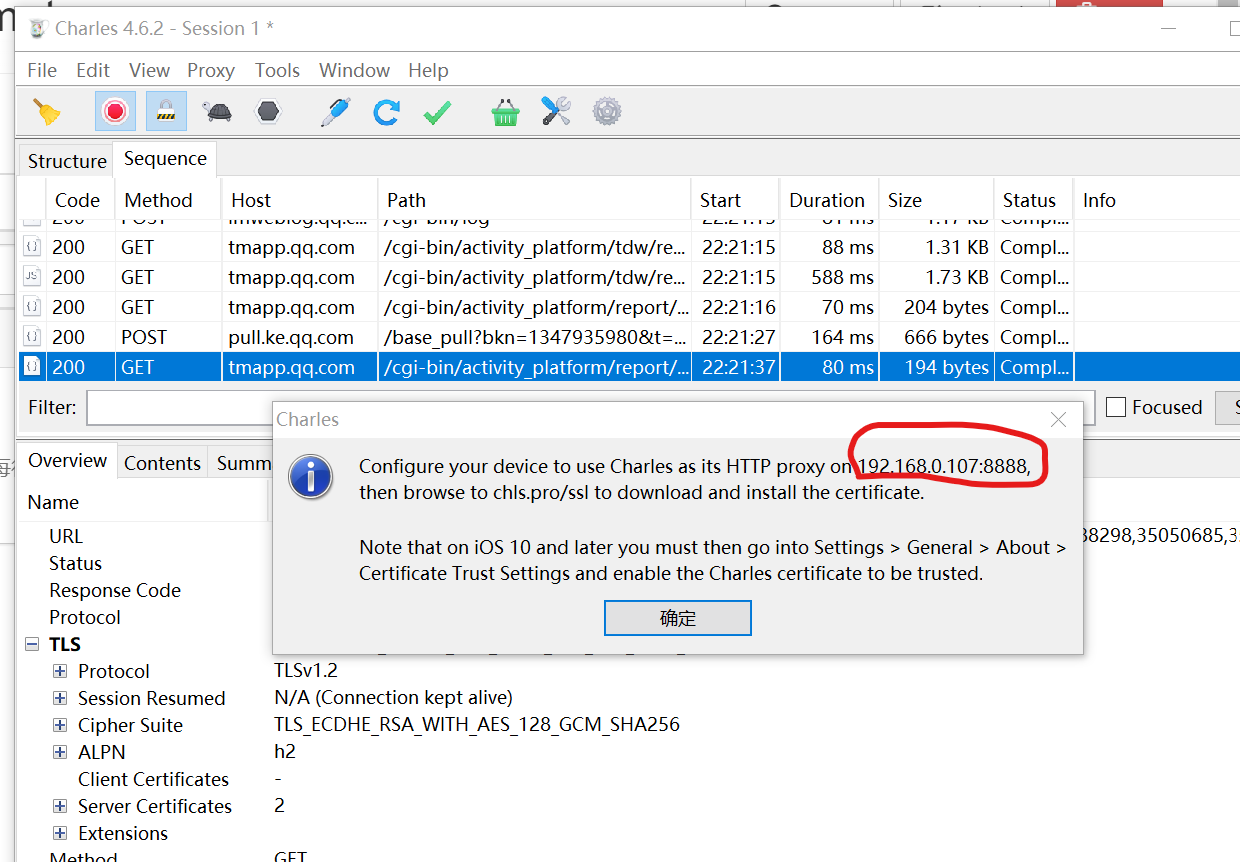1240x862 pixels.
Task: Open Tools wrench and screwdriver icon
Action: (556, 111)
